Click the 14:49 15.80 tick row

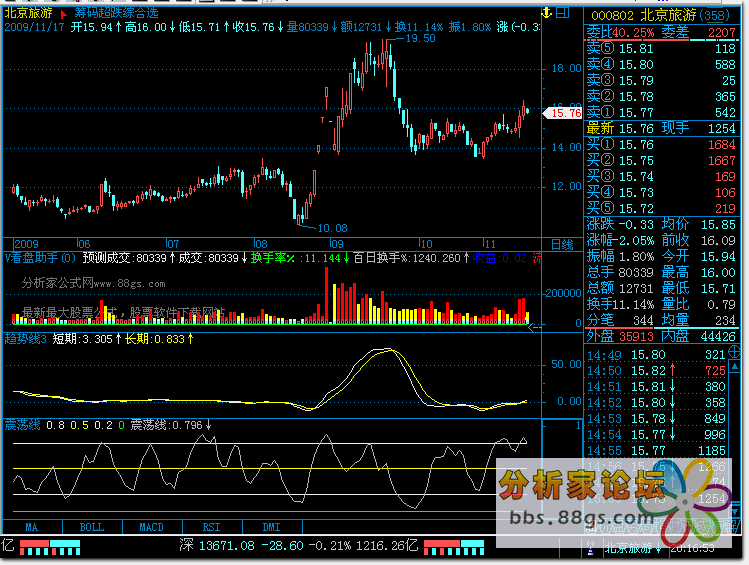point(656,355)
